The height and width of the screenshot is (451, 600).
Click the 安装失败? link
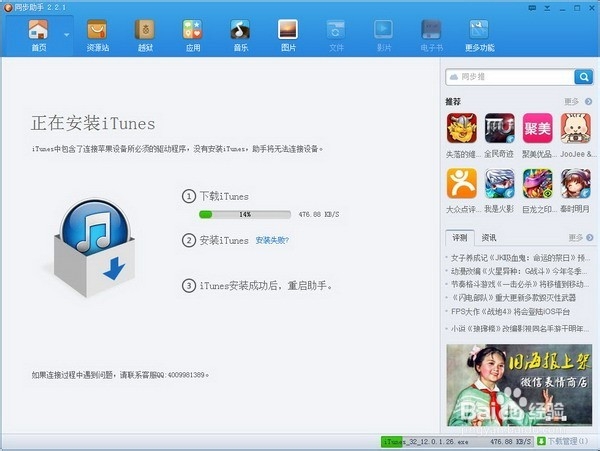[x=272, y=240]
